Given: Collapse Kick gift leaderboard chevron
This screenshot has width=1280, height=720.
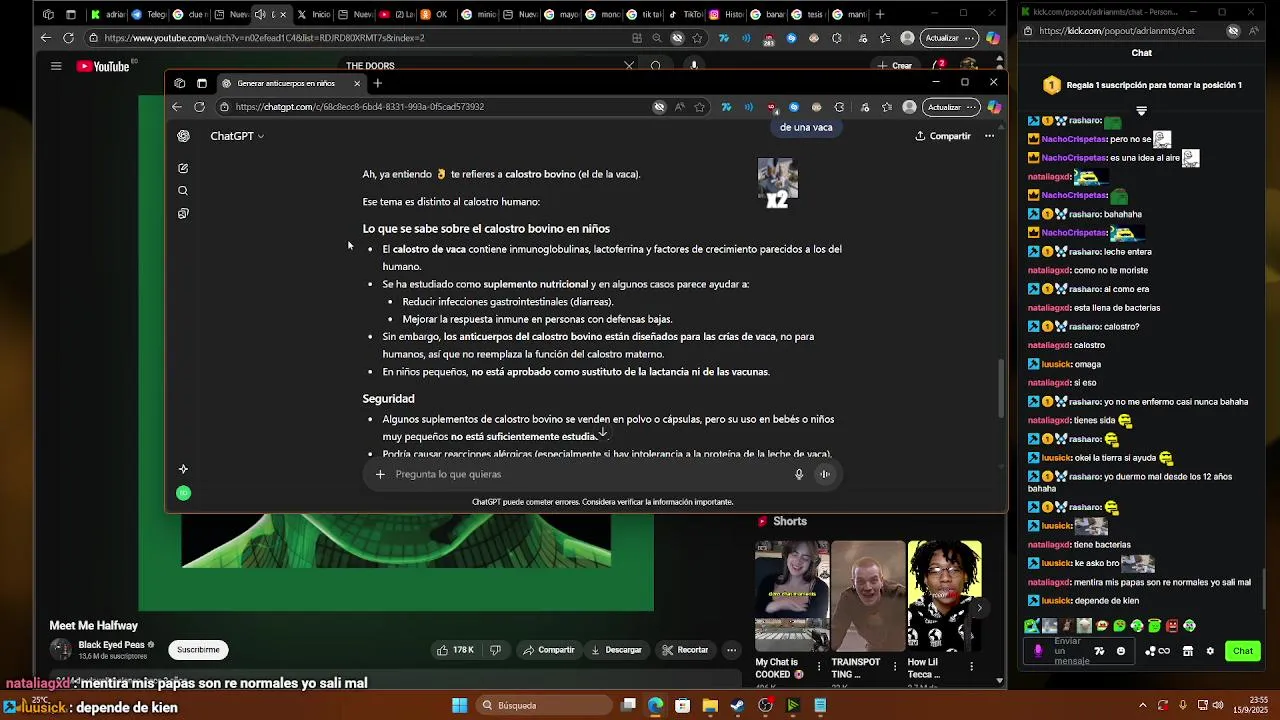Looking at the screenshot, I should (x=1141, y=111).
